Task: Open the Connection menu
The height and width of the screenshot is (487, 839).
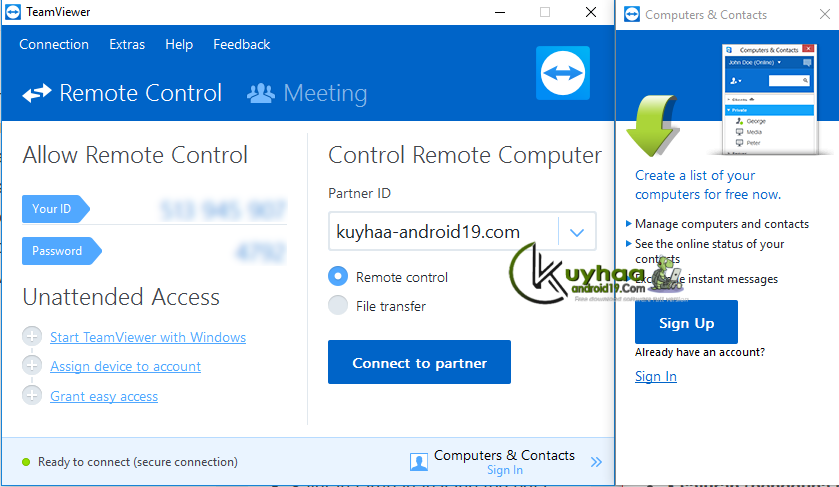Action: tap(54, 44)
